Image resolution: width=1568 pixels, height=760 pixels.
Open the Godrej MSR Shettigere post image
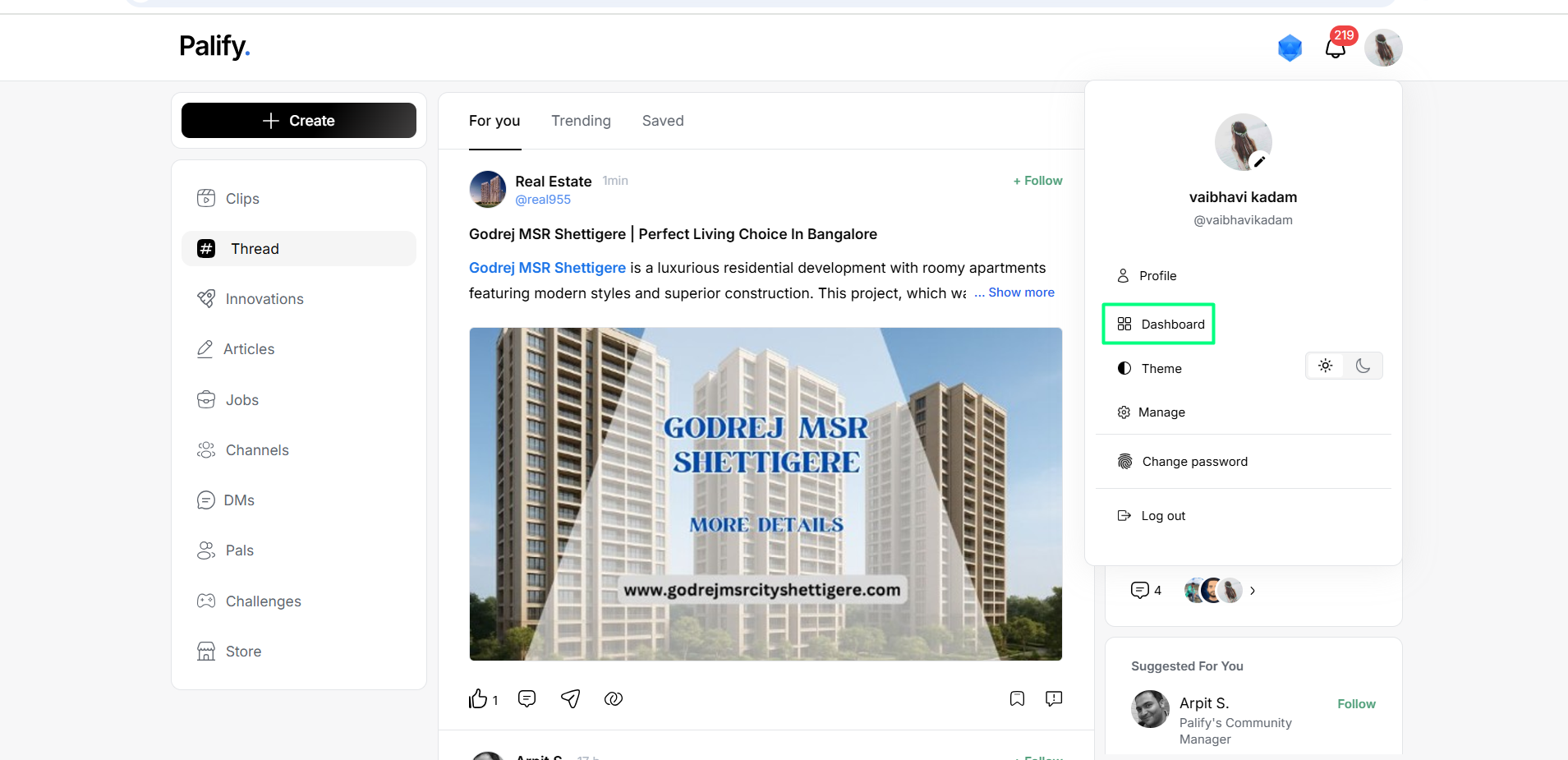(x=766, y=494)
